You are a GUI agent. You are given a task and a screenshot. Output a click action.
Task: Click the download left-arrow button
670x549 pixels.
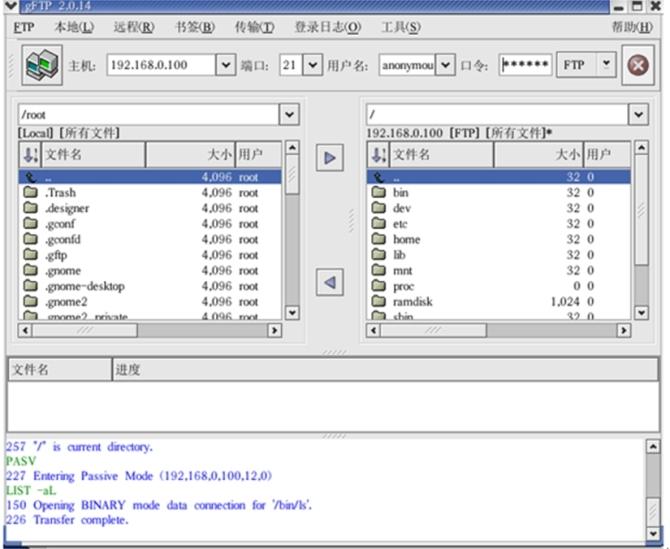(329, 282)
